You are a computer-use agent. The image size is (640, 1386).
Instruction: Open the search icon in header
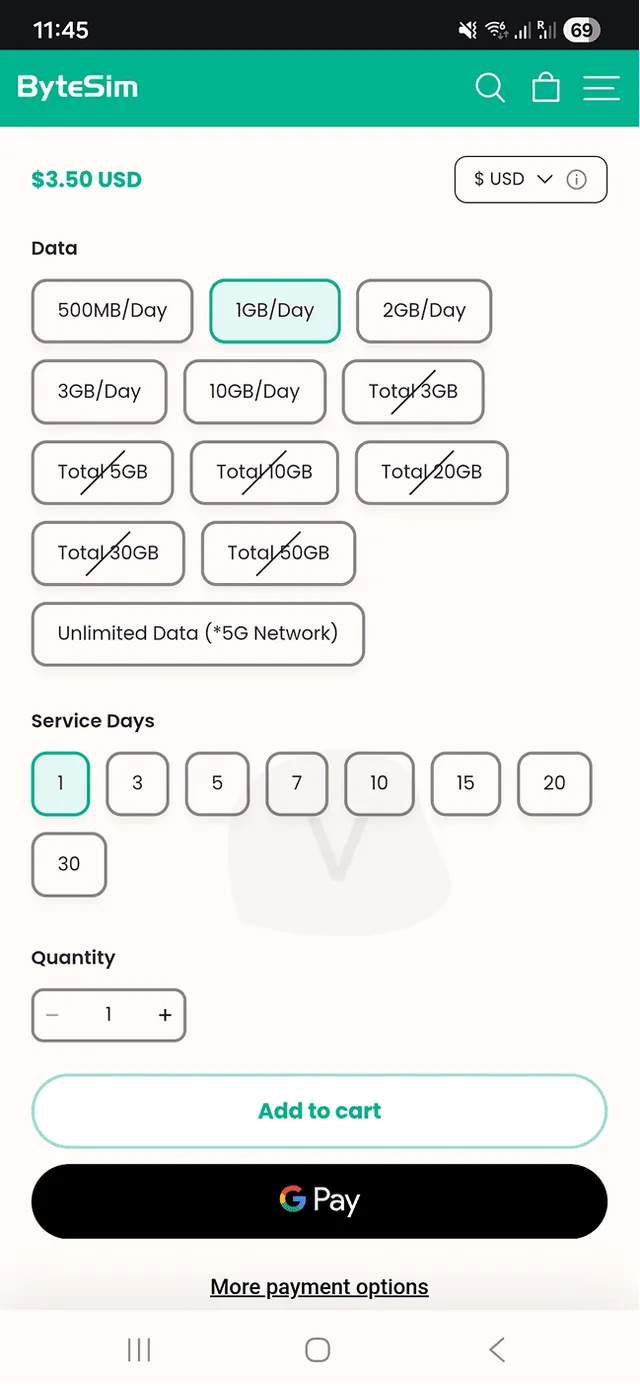[489, 88]
